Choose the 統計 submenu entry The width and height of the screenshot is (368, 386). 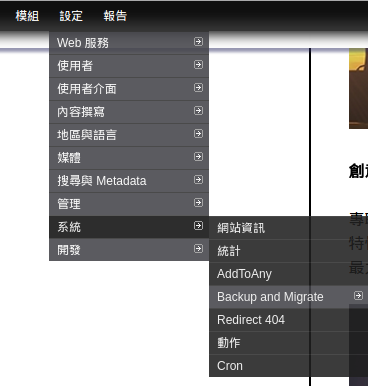[x=289, y=251]
